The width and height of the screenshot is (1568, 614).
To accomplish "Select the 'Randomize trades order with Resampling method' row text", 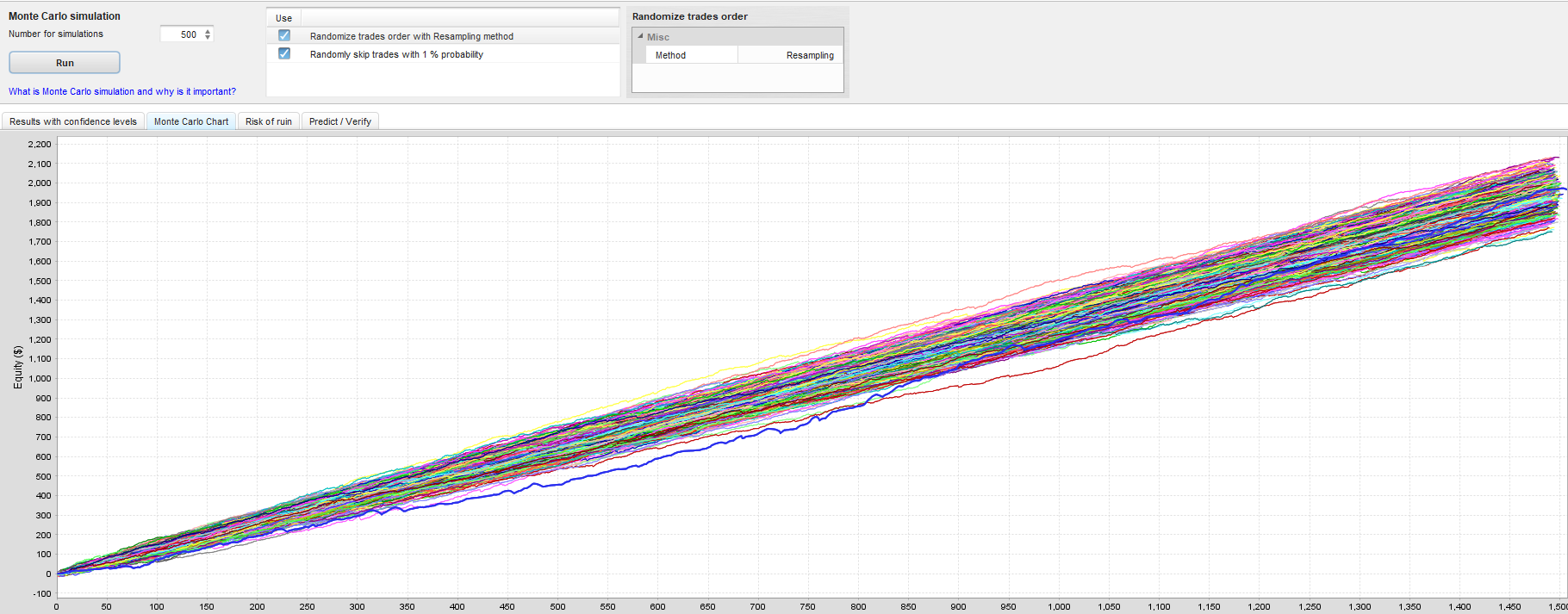I will point(412,36).
